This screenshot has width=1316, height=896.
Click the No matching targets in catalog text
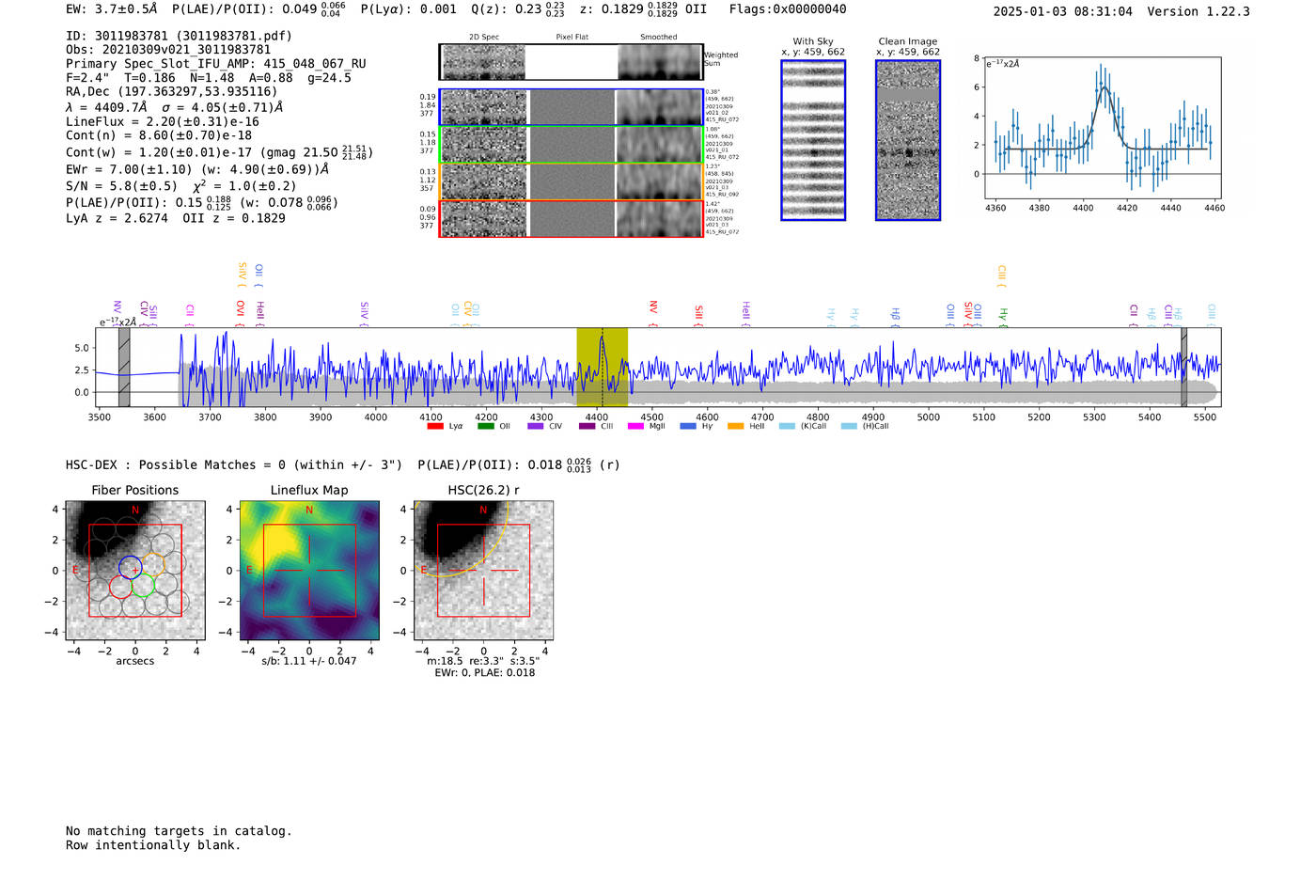pyautogui.click(x=179, y=831)
